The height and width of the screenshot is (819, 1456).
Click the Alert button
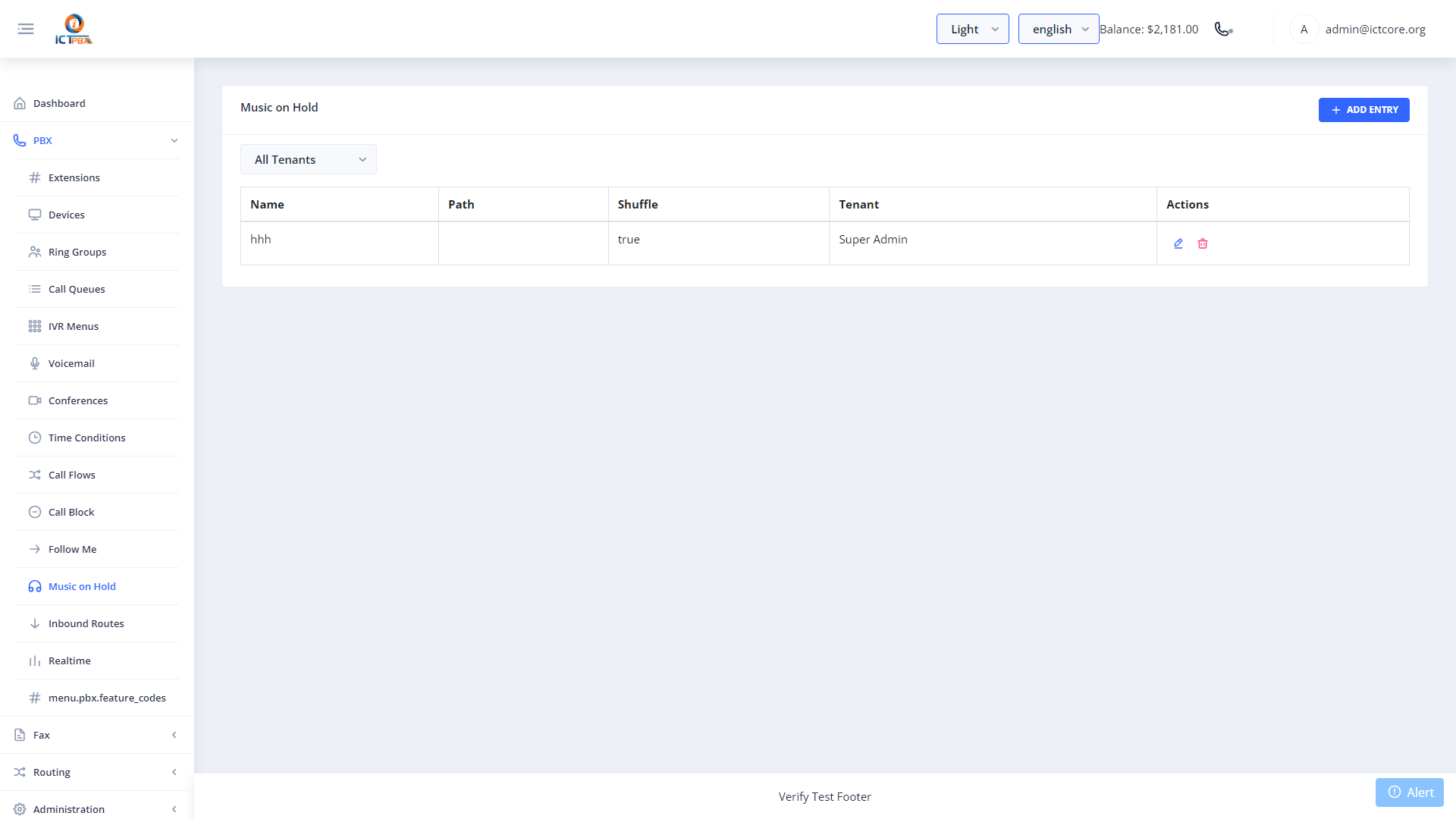[1410, 792]
